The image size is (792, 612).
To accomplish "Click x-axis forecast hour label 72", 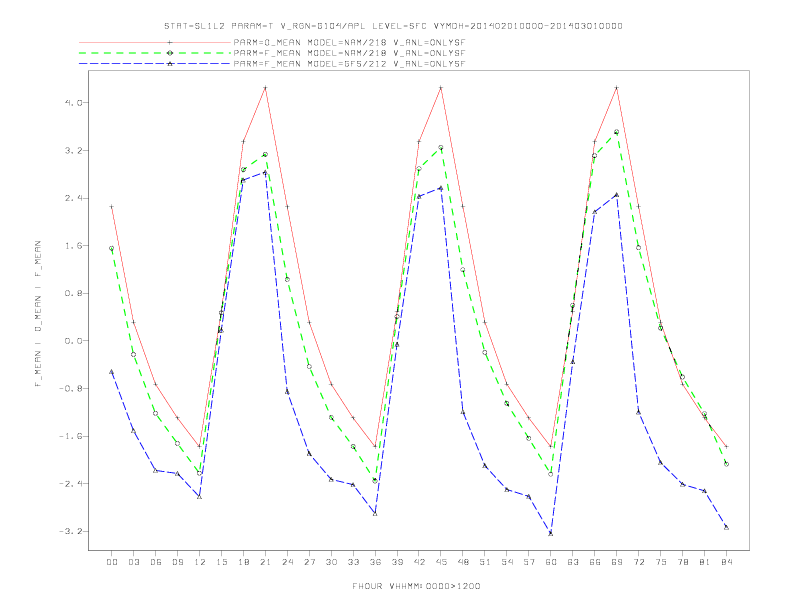I will 638,562.
